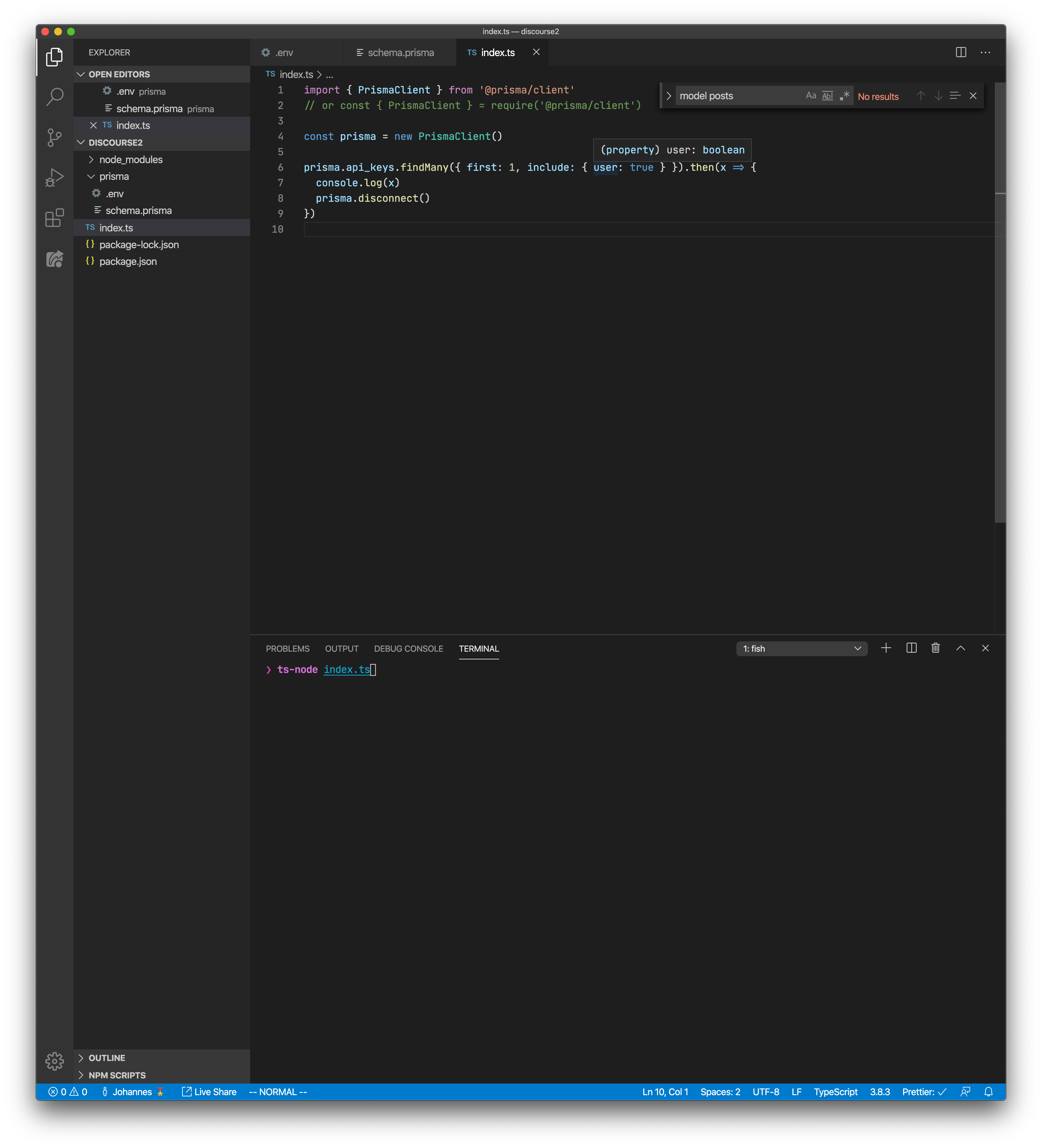Open the Extensions view
This screenshot has height=1148, width=1042.
coord(55,218)
